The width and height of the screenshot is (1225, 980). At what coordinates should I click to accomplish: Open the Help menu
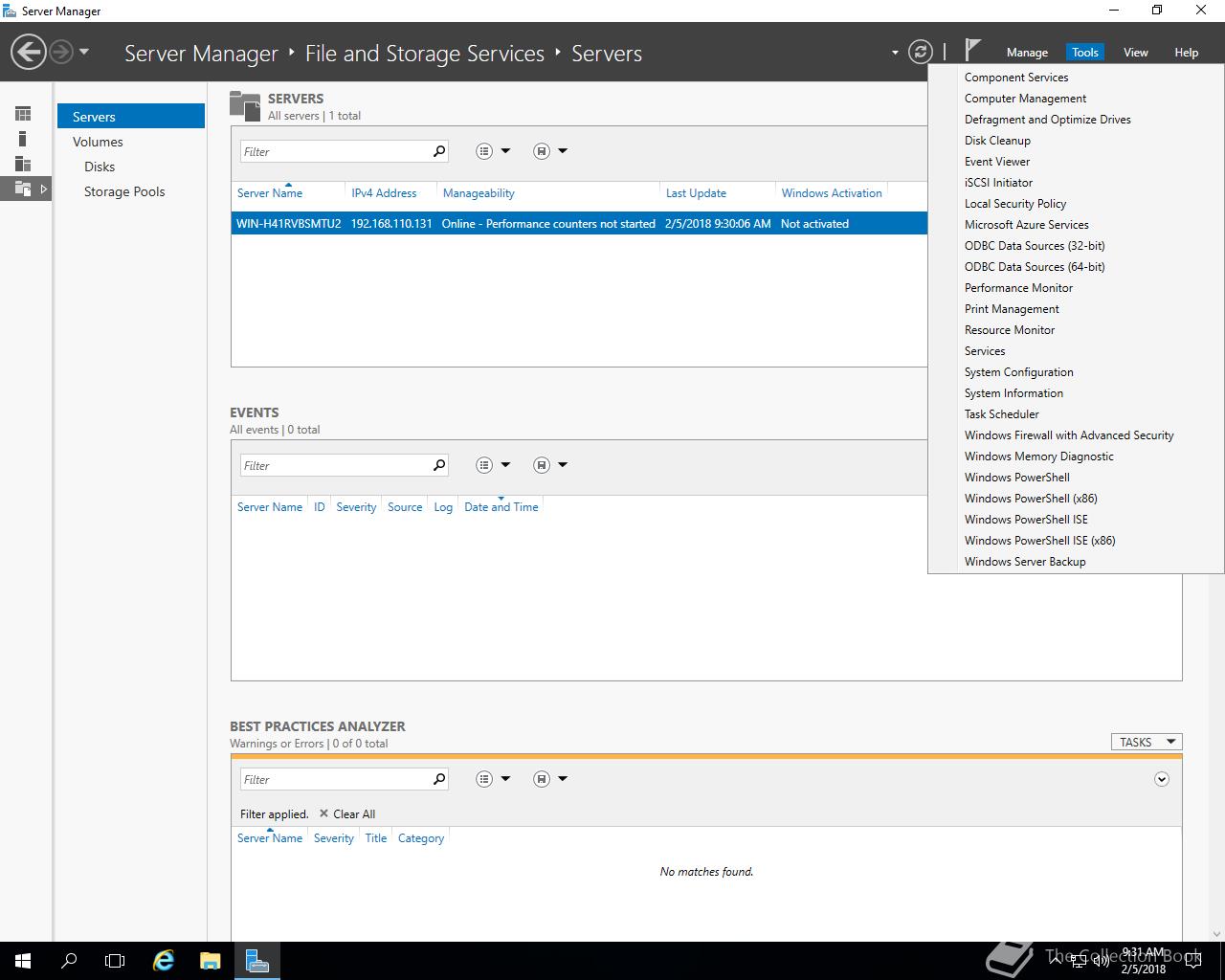point(1186,53)
